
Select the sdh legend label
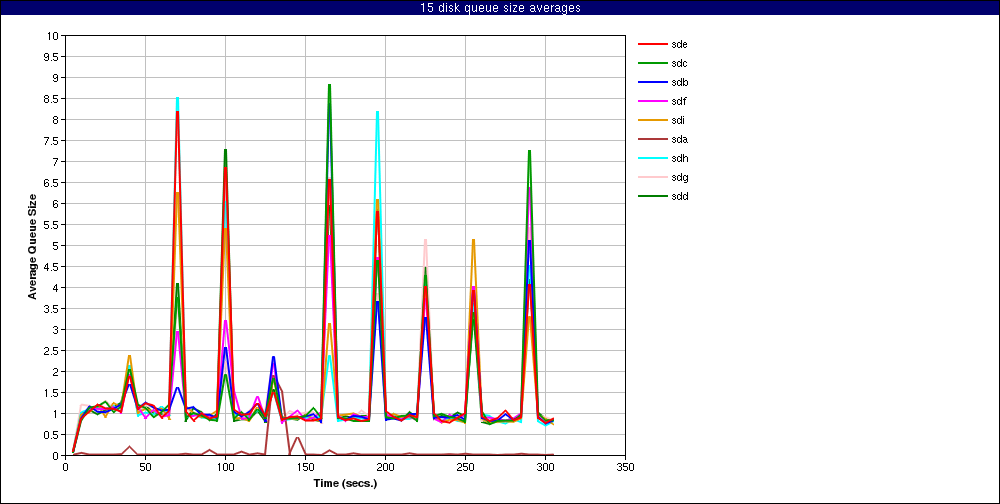pyautogui.click(x=679, y=158)
